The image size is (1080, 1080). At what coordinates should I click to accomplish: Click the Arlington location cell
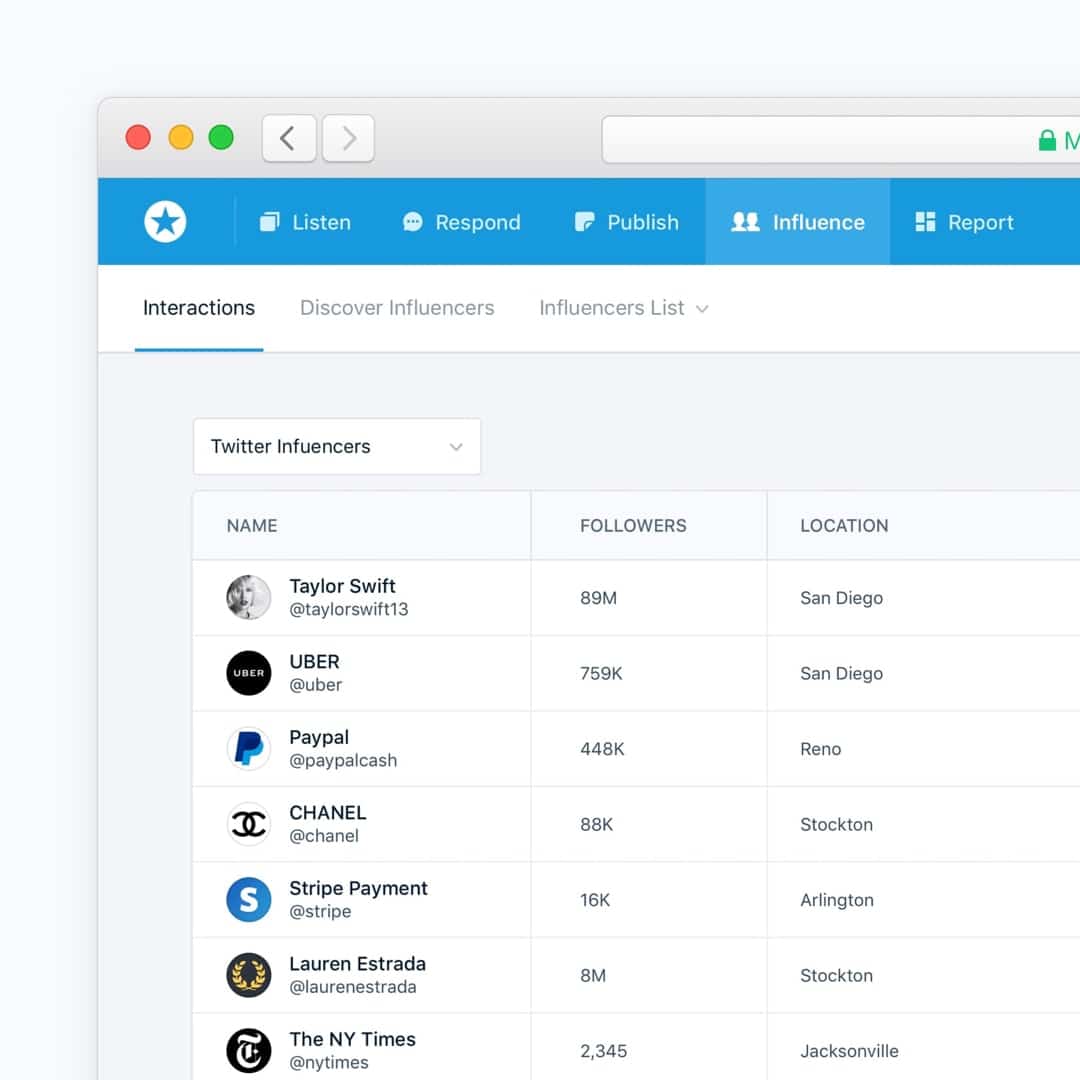coord(837,900)
